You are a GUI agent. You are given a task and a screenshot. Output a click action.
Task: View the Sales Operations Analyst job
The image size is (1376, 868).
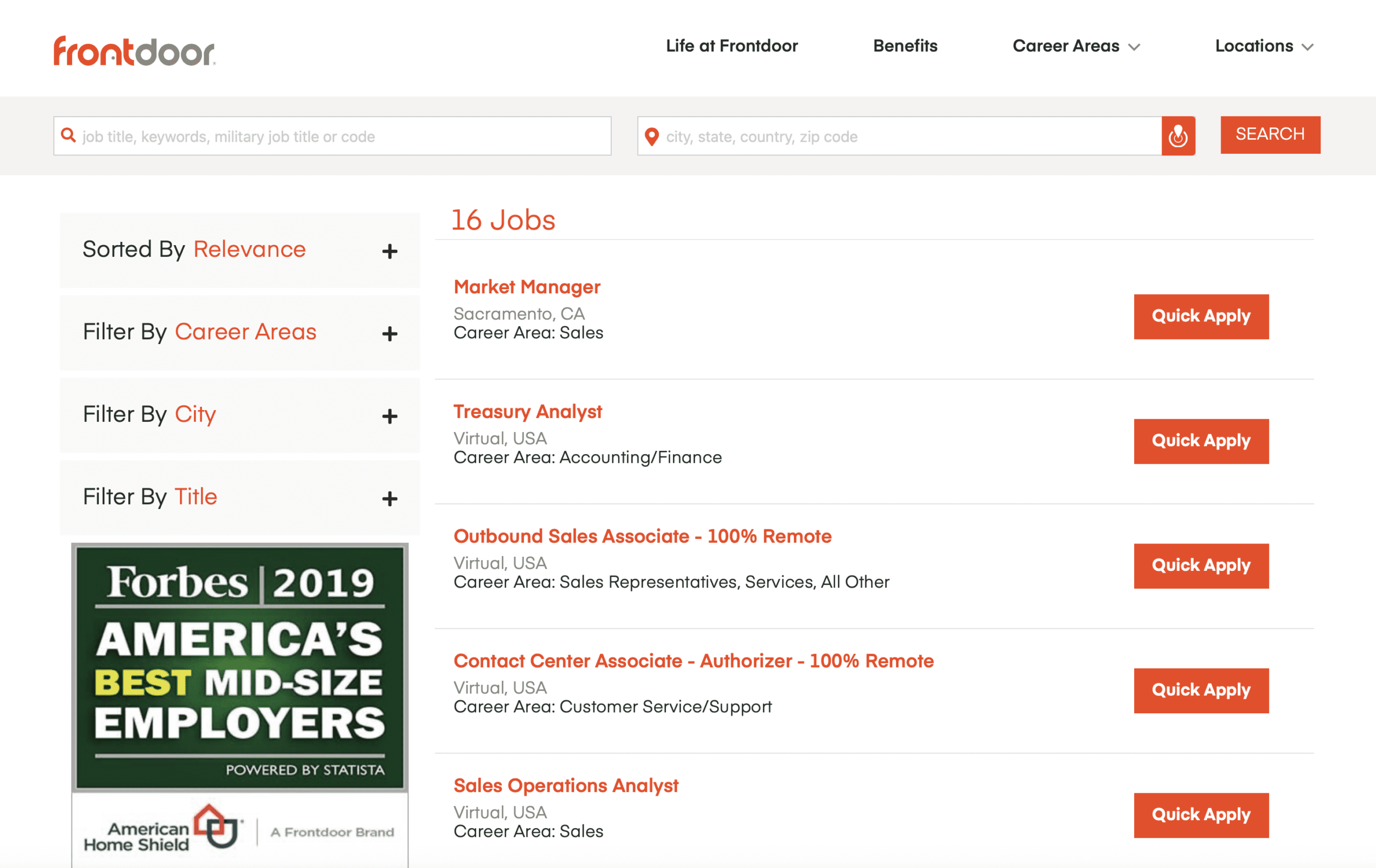(565, 785)
